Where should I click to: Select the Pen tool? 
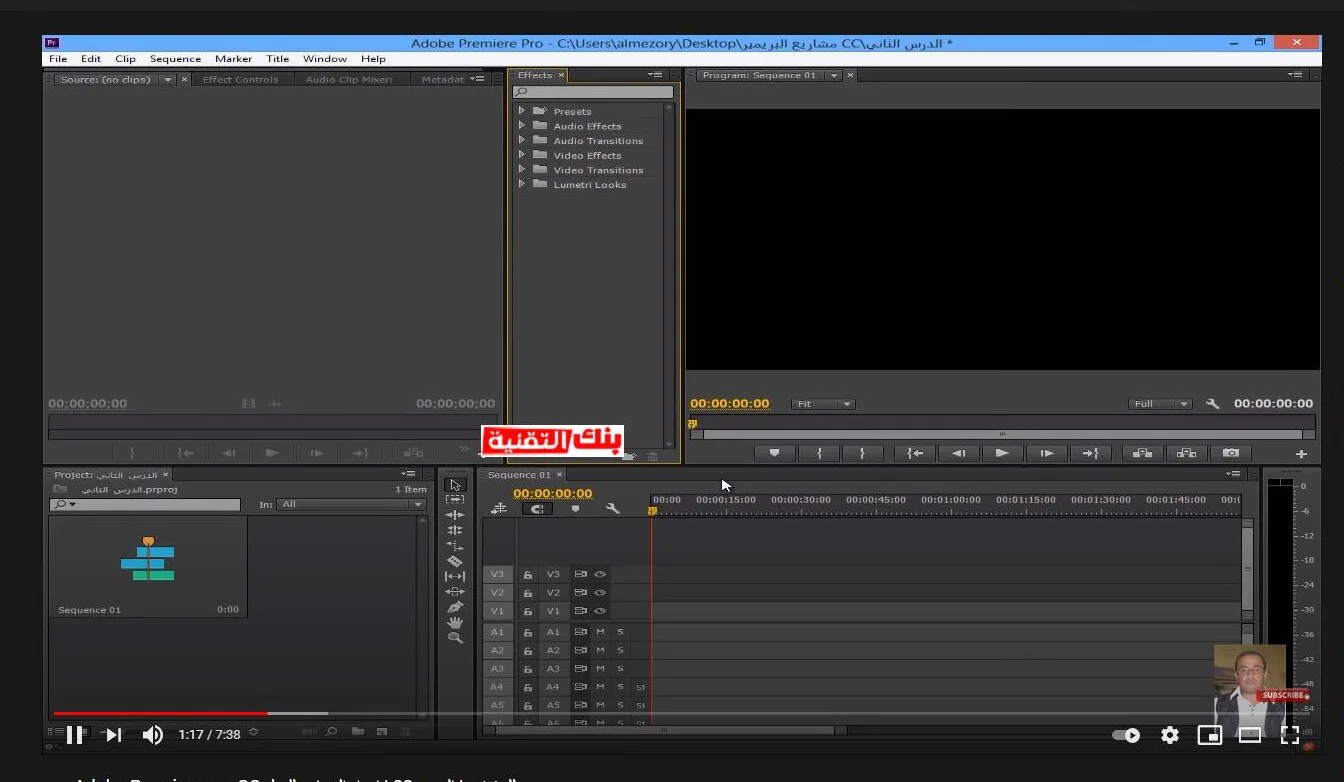455,607
